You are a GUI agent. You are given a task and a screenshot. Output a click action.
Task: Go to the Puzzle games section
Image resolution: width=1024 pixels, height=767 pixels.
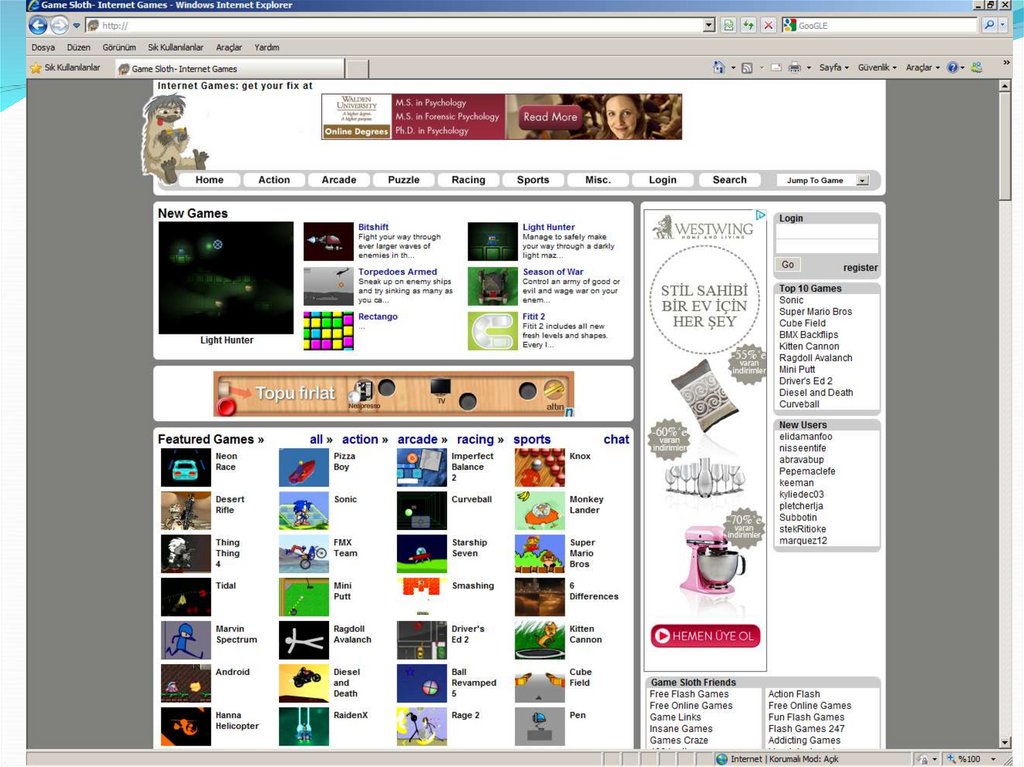(404, 180)
